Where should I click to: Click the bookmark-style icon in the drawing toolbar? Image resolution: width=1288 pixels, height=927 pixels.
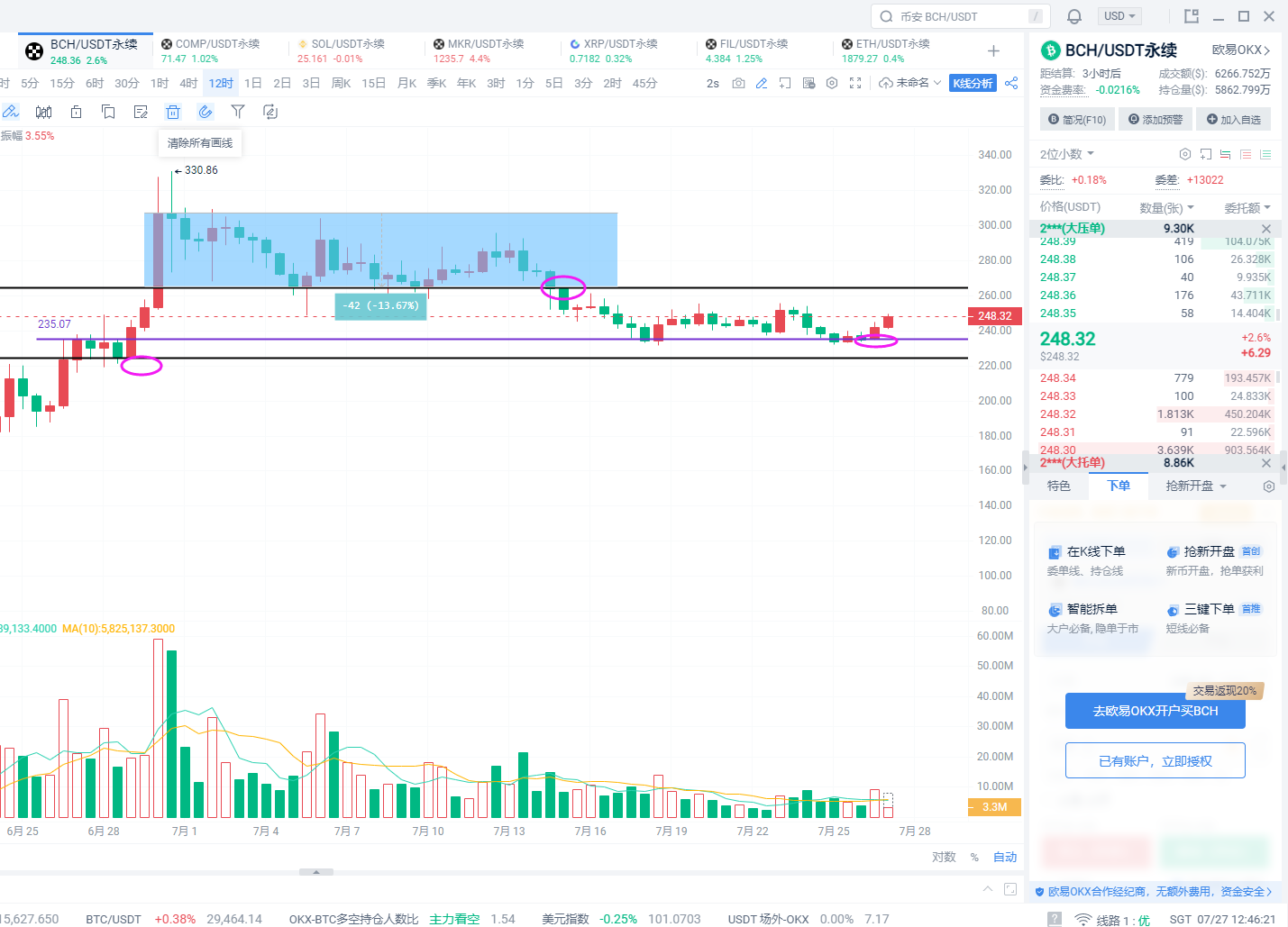108,112
